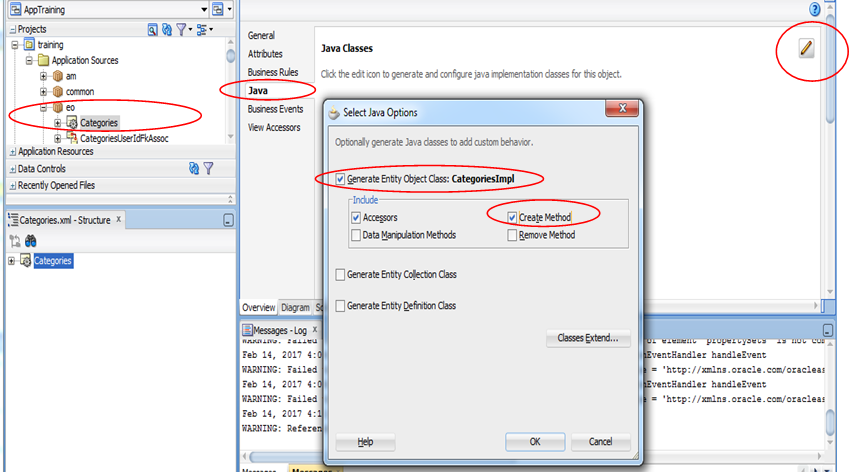Expand the Application Resources section
The width and height of the screenshot is (849, 472).
pos(12,152)
